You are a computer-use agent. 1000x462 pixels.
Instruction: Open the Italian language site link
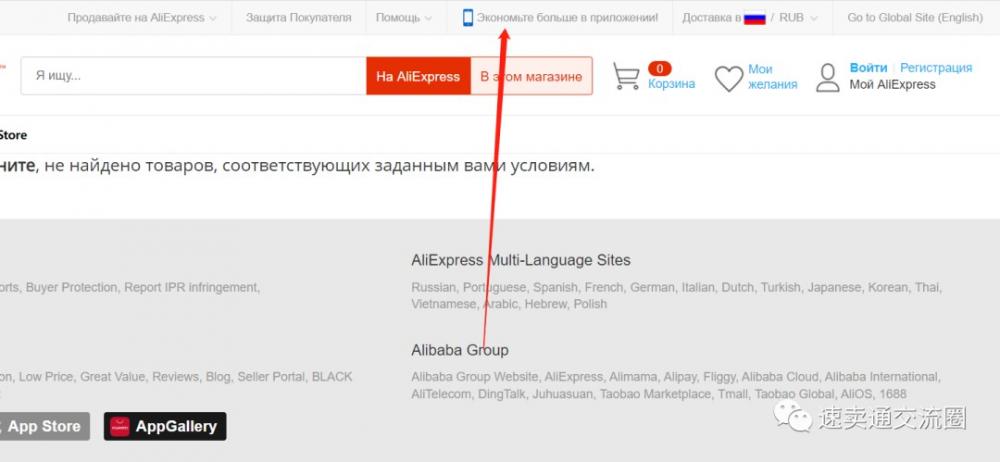coord(698,288)
